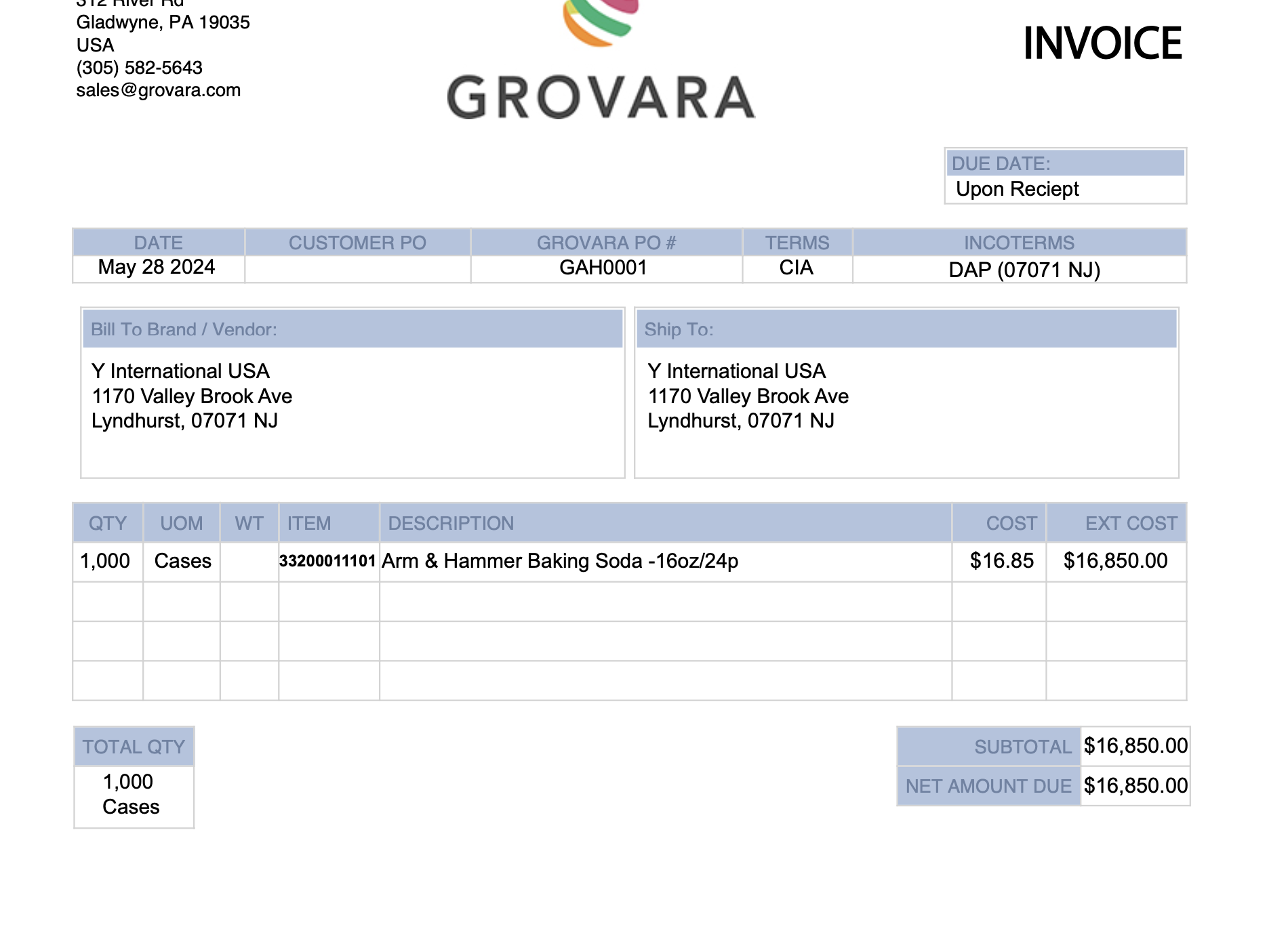Click the DATE column header
This screenshot has height=935, width=1288.
[158, 243]
